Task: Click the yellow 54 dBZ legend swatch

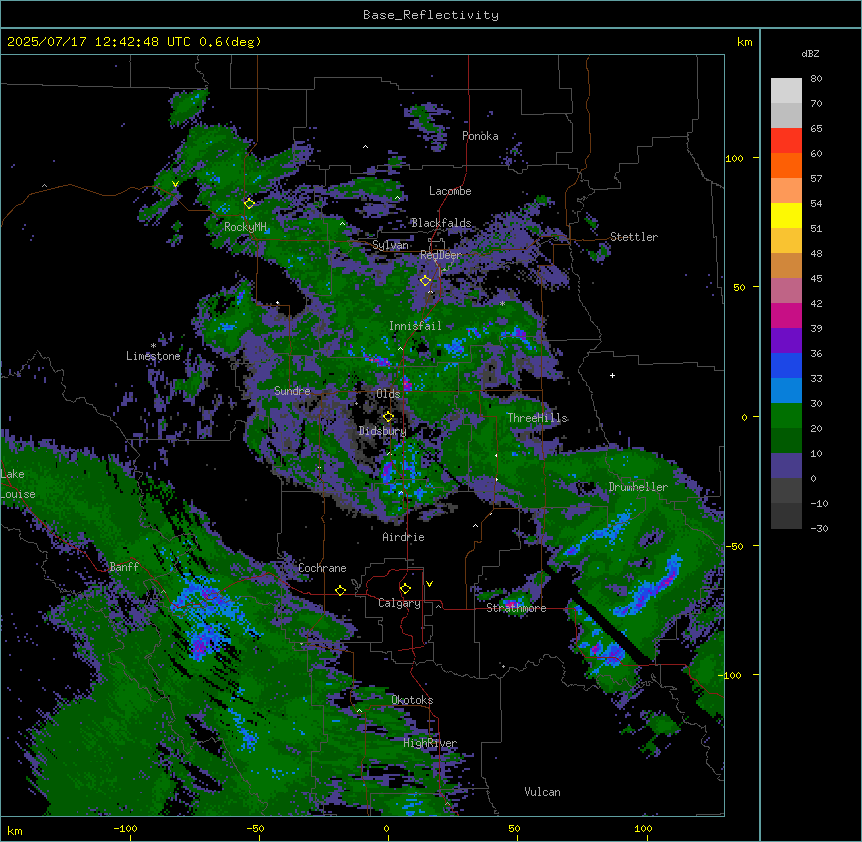Action: coord(786,216)
